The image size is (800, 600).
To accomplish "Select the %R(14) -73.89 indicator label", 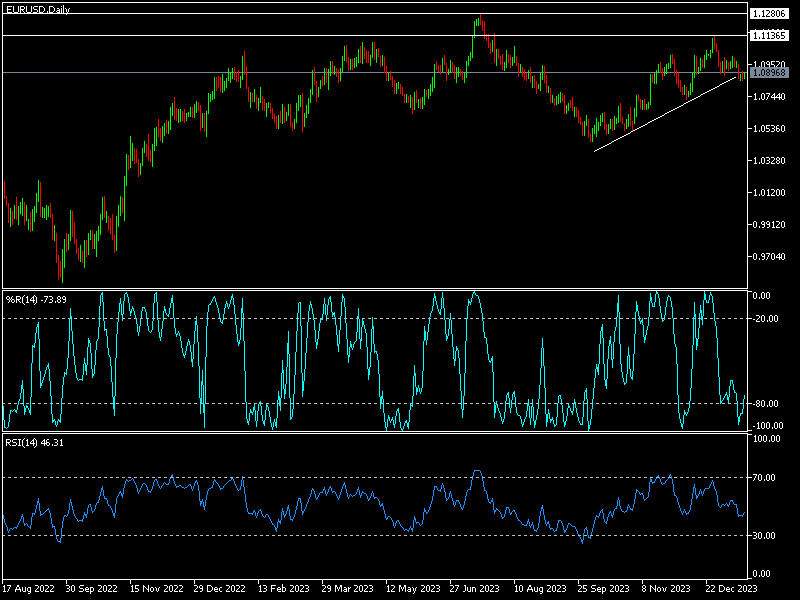I will pyautogui.click(x=36, y=299).
